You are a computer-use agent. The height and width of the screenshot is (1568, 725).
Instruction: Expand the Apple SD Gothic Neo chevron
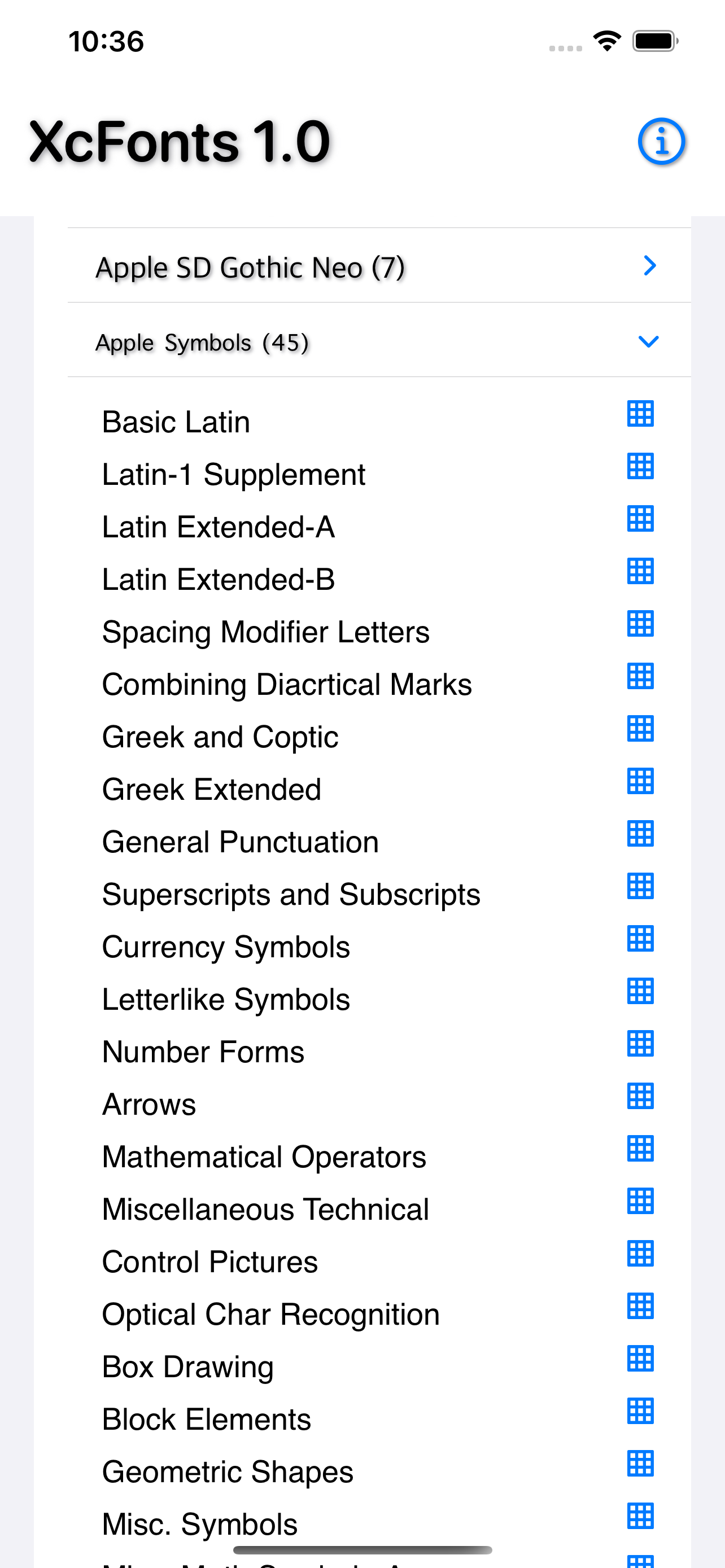[649, 266]
